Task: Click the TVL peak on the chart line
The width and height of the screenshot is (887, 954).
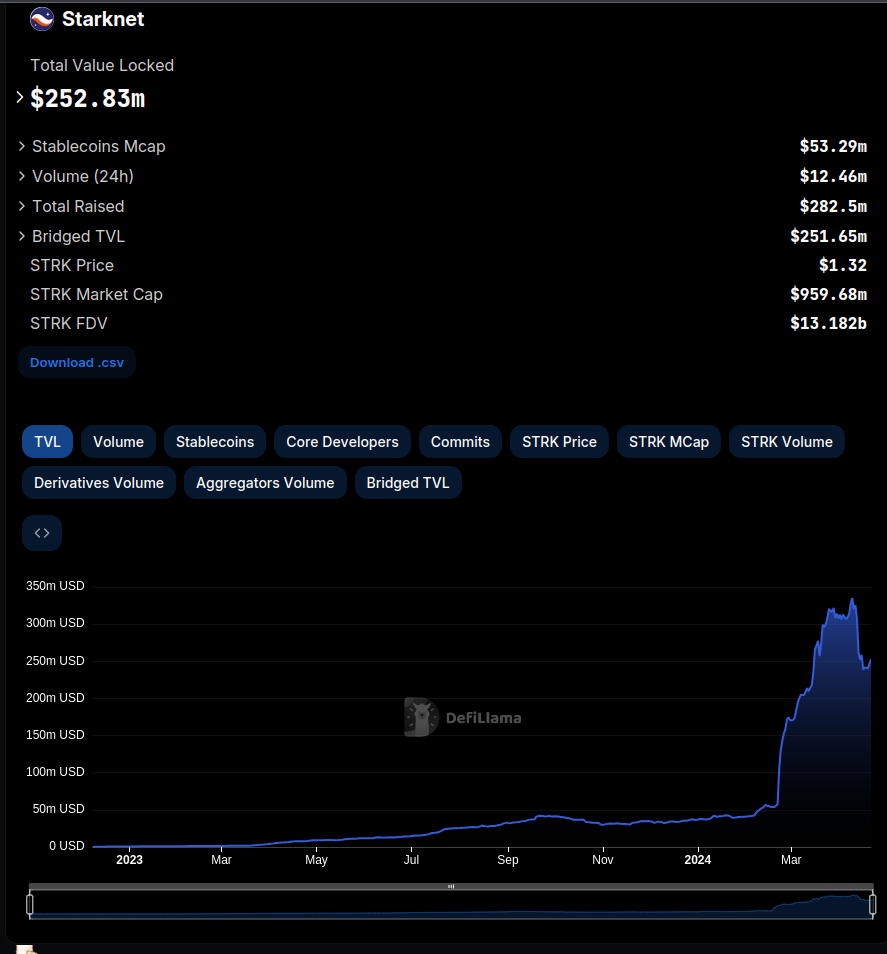Action: (852, 600)
